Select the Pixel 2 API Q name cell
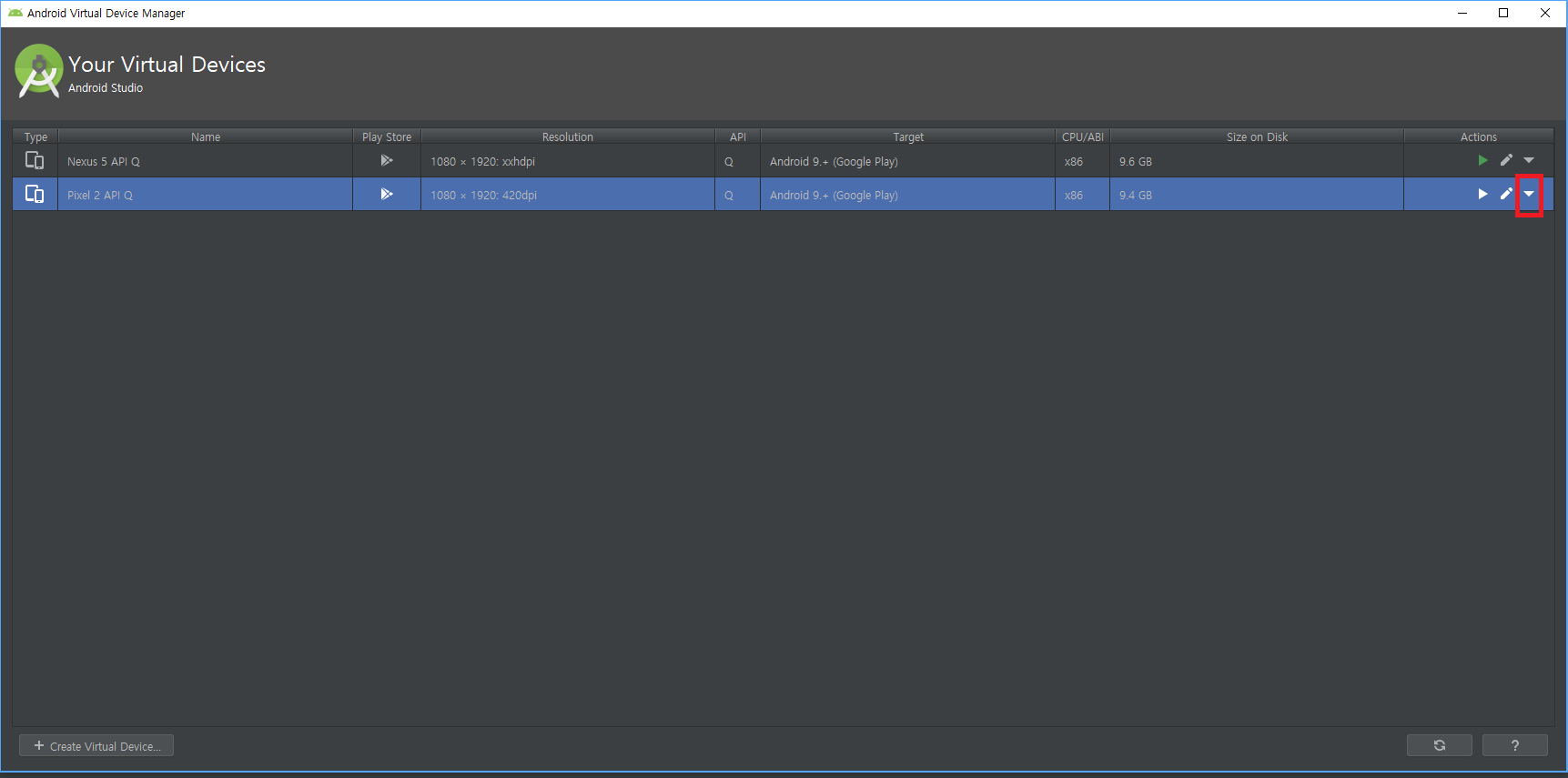1568x778 pixels. click(x=206, y=195)
